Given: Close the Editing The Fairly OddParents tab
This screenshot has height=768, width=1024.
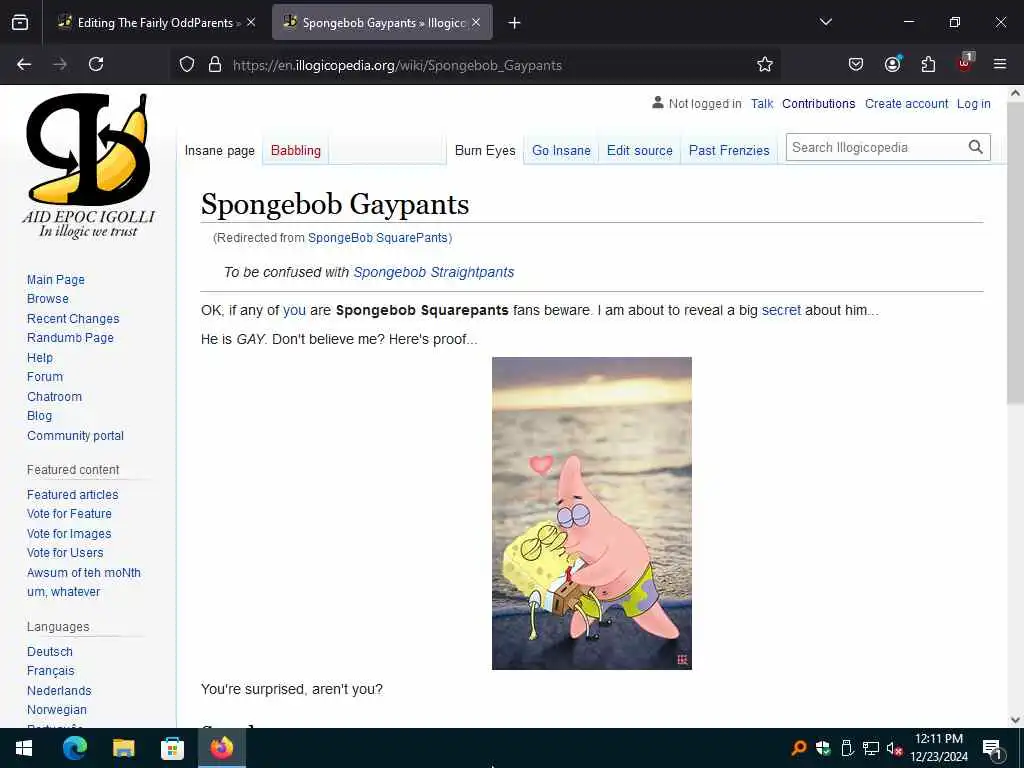Looking at the screenshot, I should 251,22.
